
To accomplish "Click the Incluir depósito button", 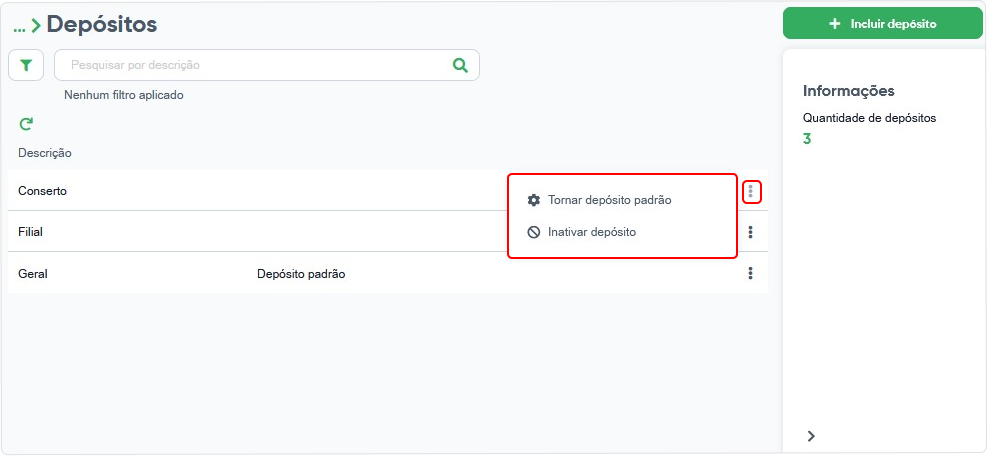I will click(883, 24).
